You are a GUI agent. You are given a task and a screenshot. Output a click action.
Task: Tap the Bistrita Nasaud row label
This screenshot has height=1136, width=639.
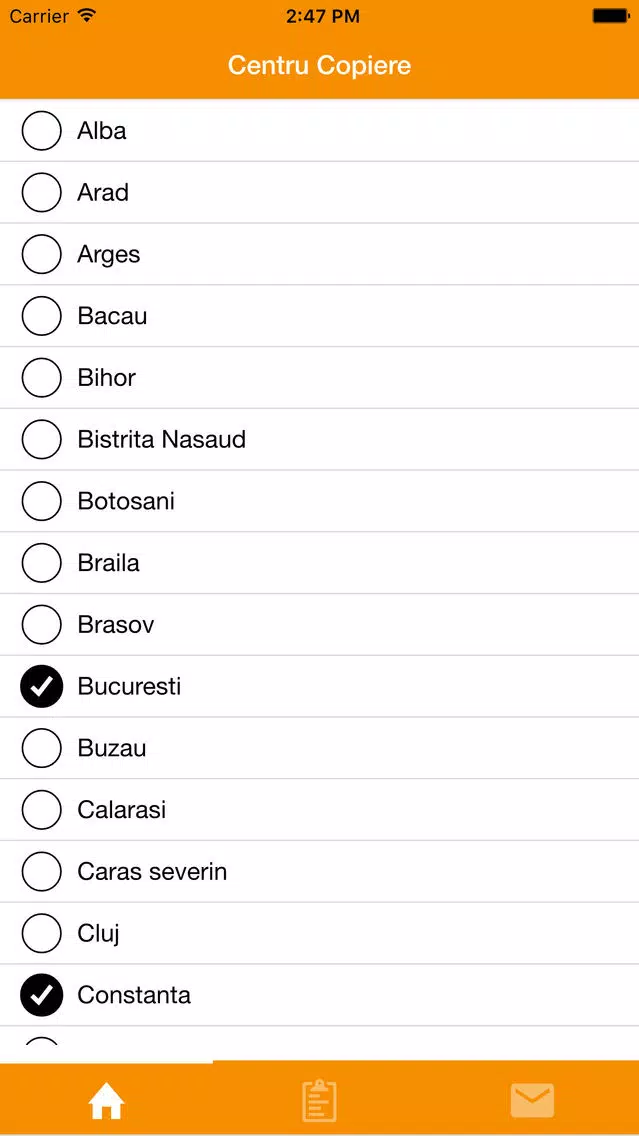(162, 439)
